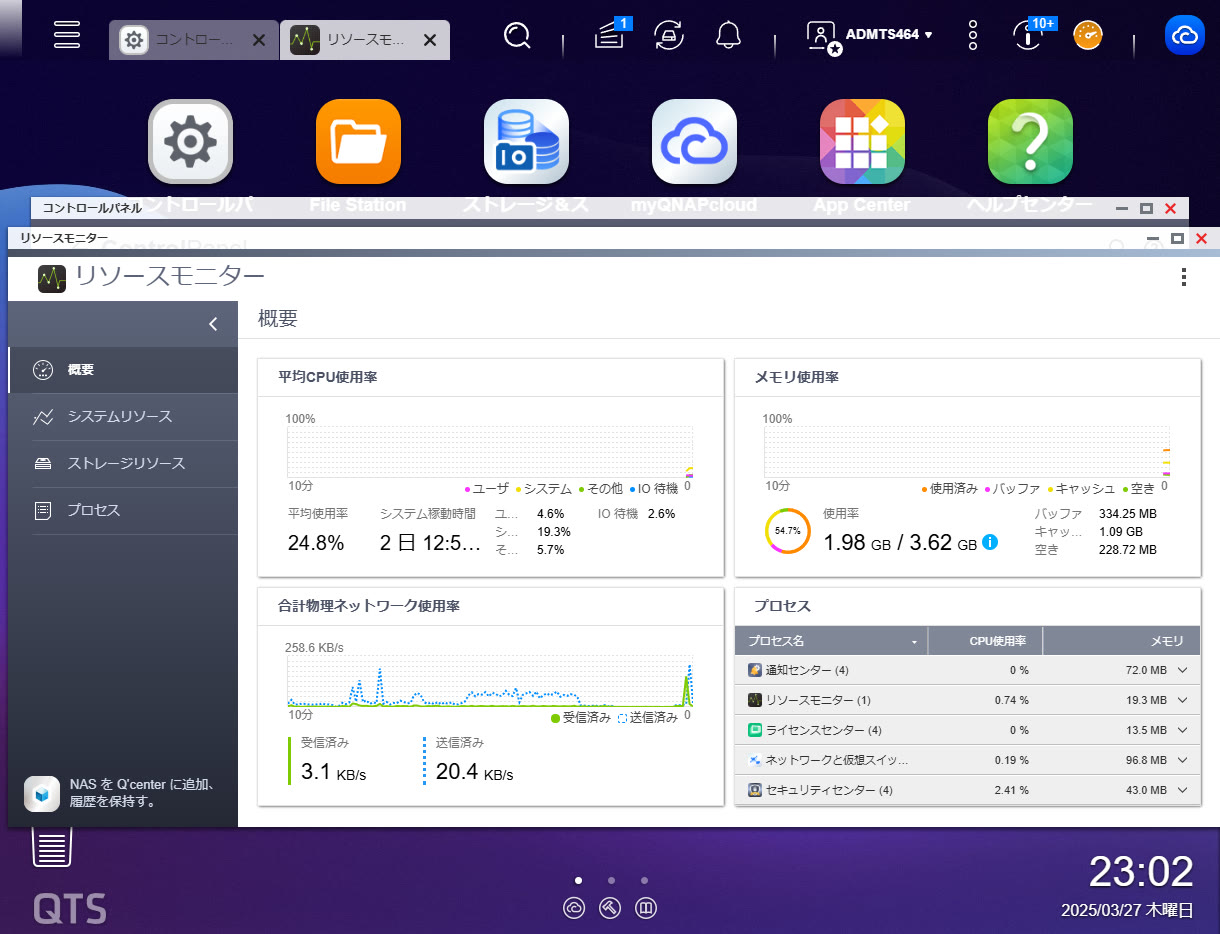
Task: Minimize the コントロールパネル background window
Action: point(1122,209)
